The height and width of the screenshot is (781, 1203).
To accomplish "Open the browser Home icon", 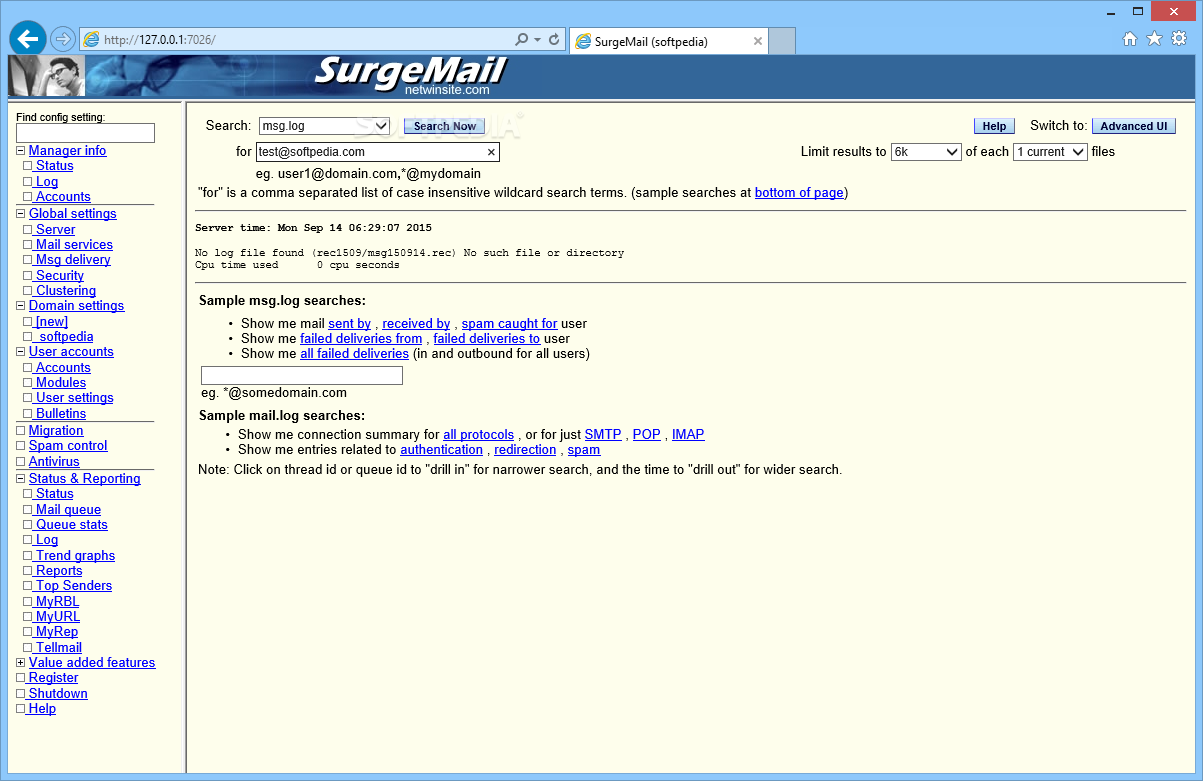I will click(1130, 39).
